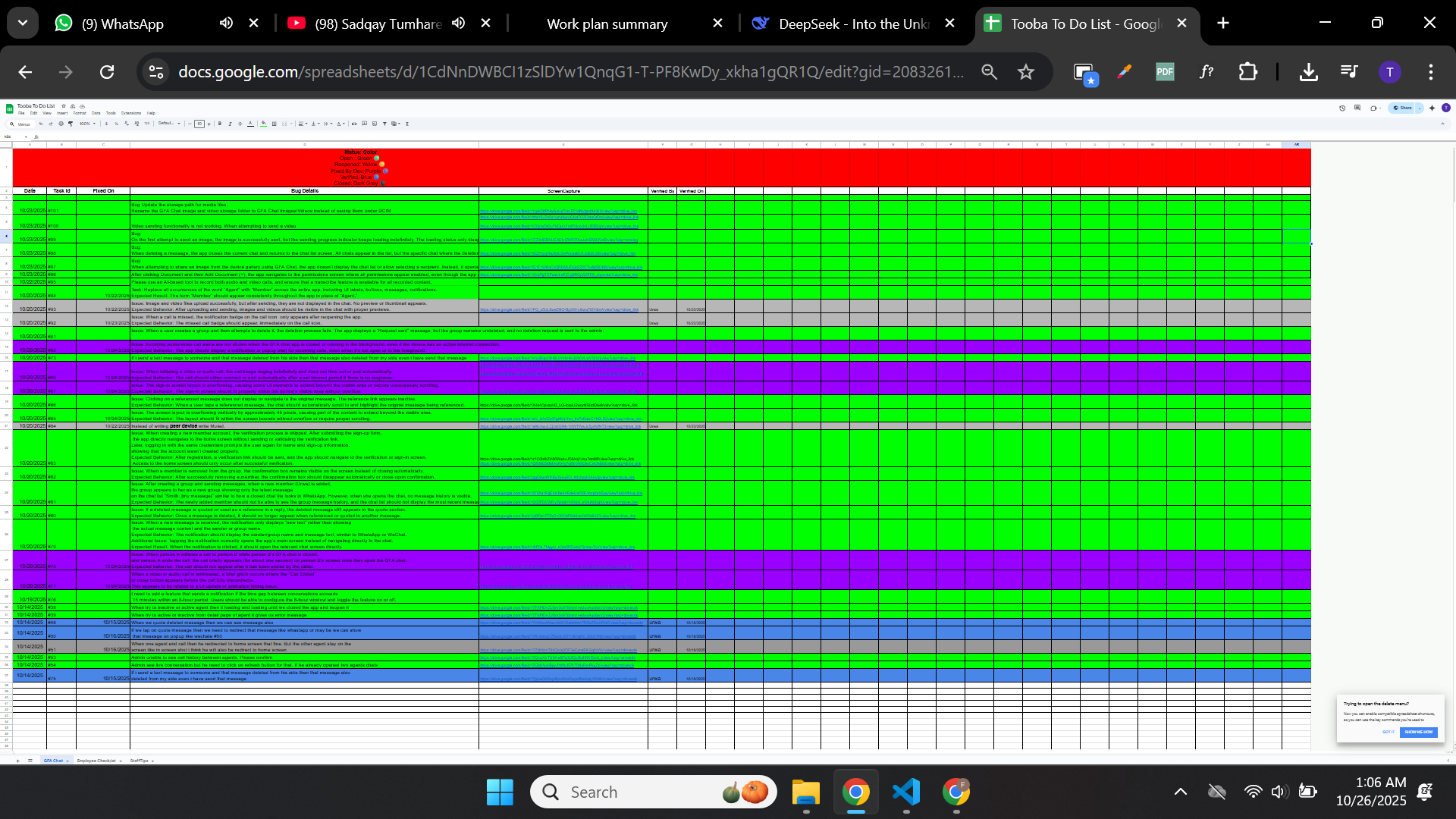This screenshot has height=819, width=1456.
Task: Click the insert link icon
Action: 354,124
